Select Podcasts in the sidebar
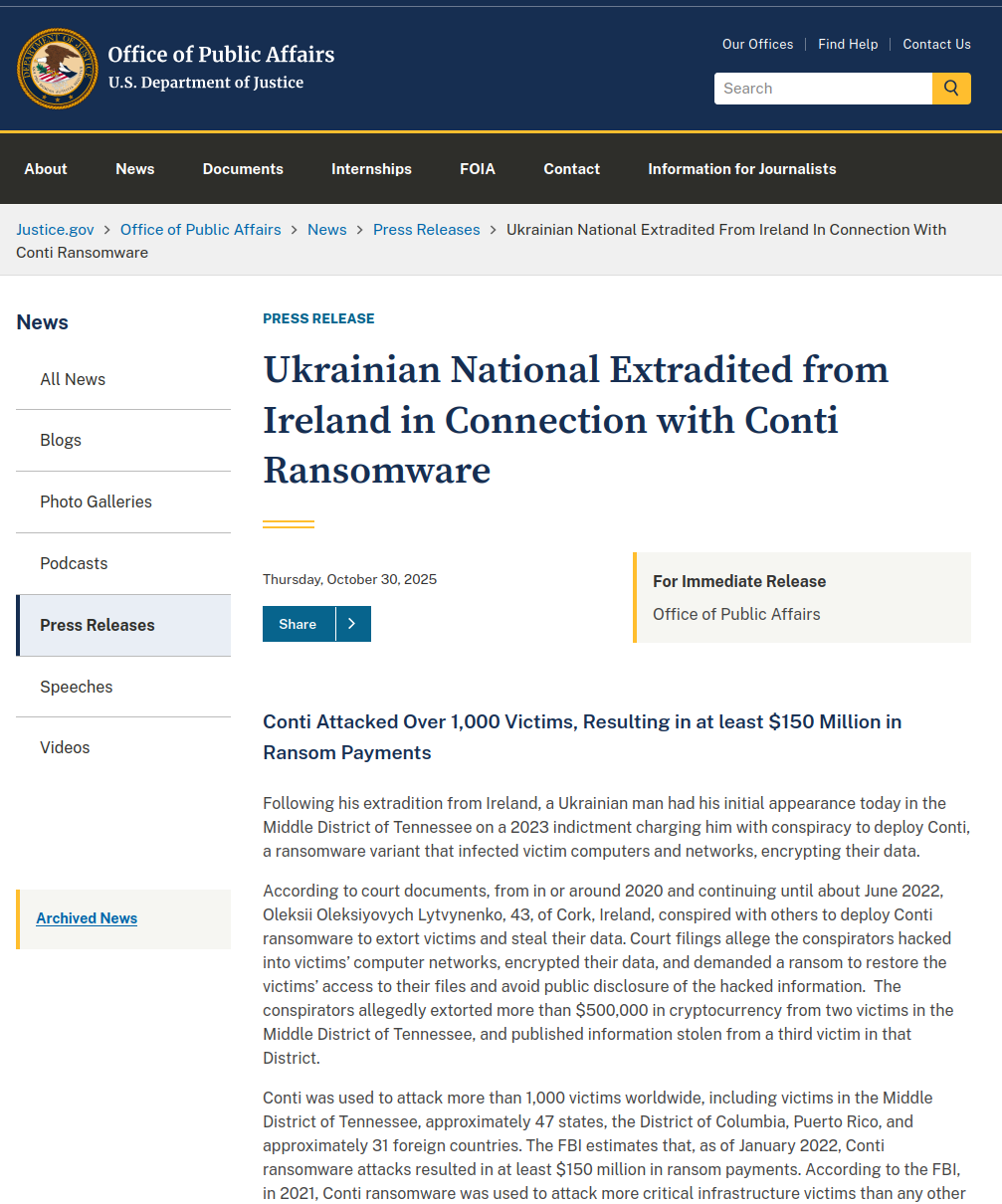 tap(123, 564)
